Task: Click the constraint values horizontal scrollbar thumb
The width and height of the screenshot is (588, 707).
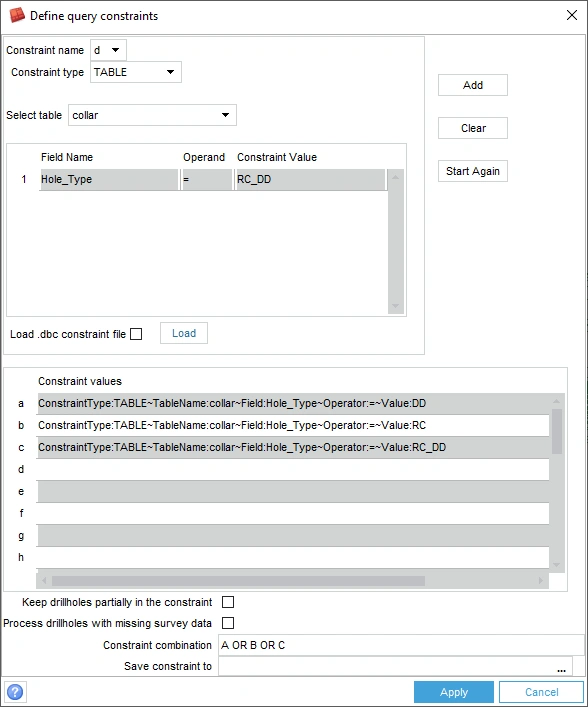Action: (238, 581)
